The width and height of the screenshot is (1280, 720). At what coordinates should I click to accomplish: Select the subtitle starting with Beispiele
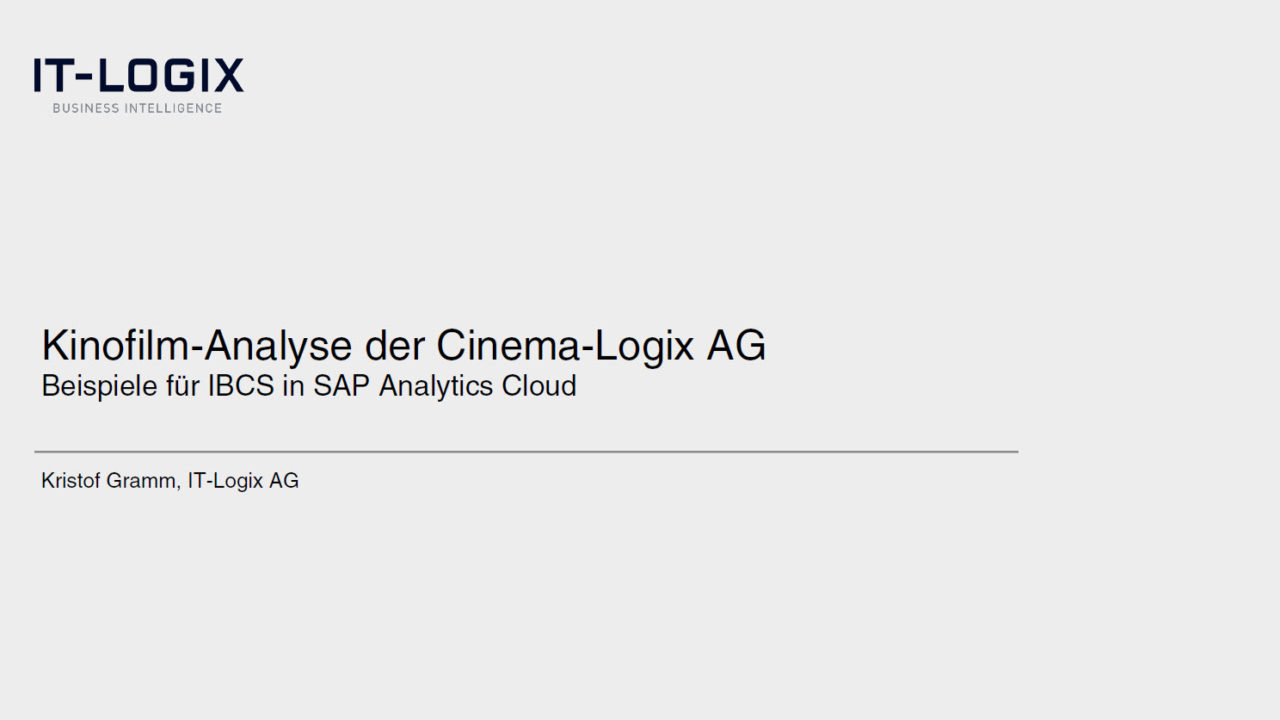pyautogui.click(x=308, y=386)
